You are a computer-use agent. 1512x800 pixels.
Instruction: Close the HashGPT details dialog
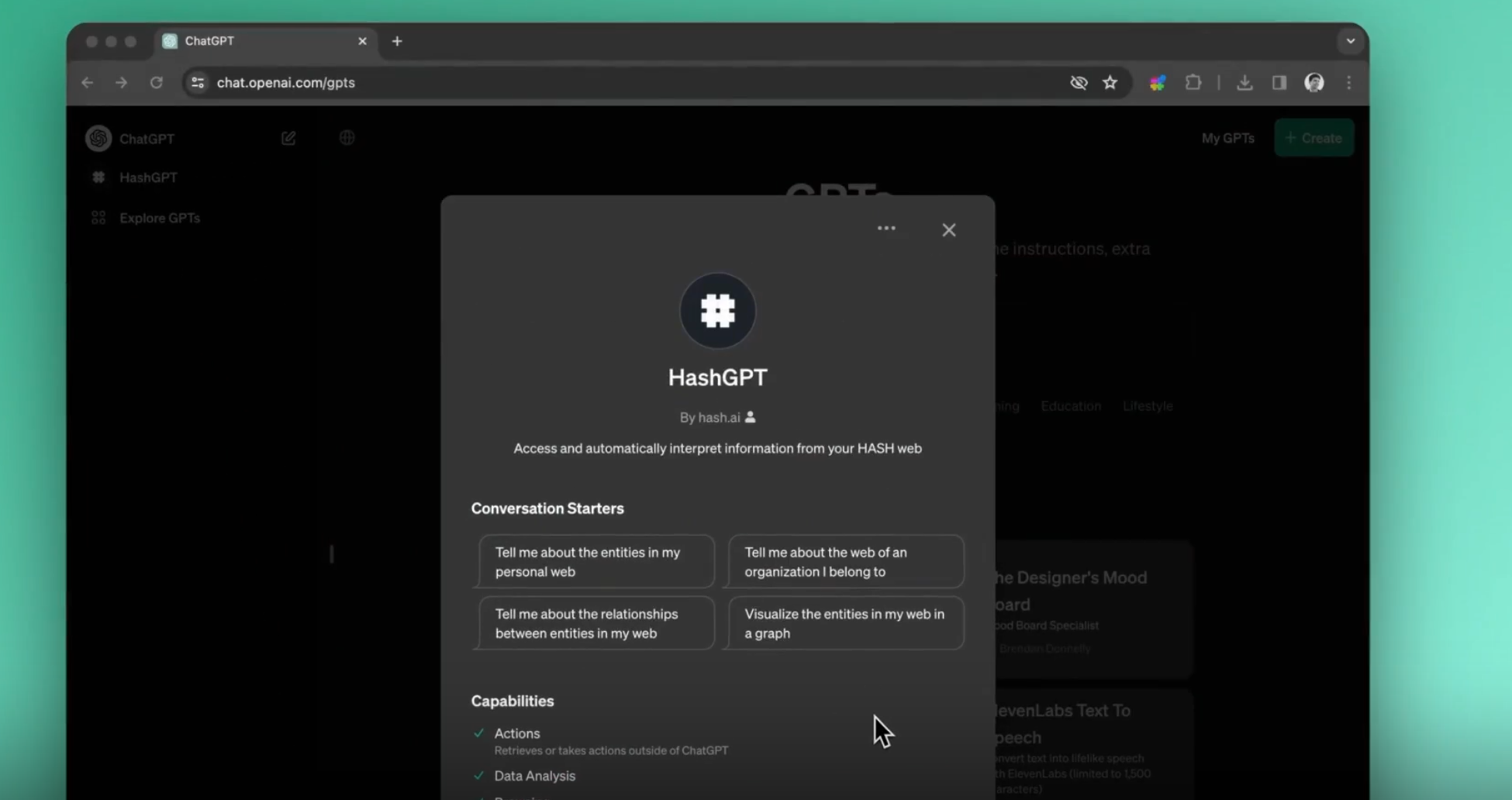949,230
